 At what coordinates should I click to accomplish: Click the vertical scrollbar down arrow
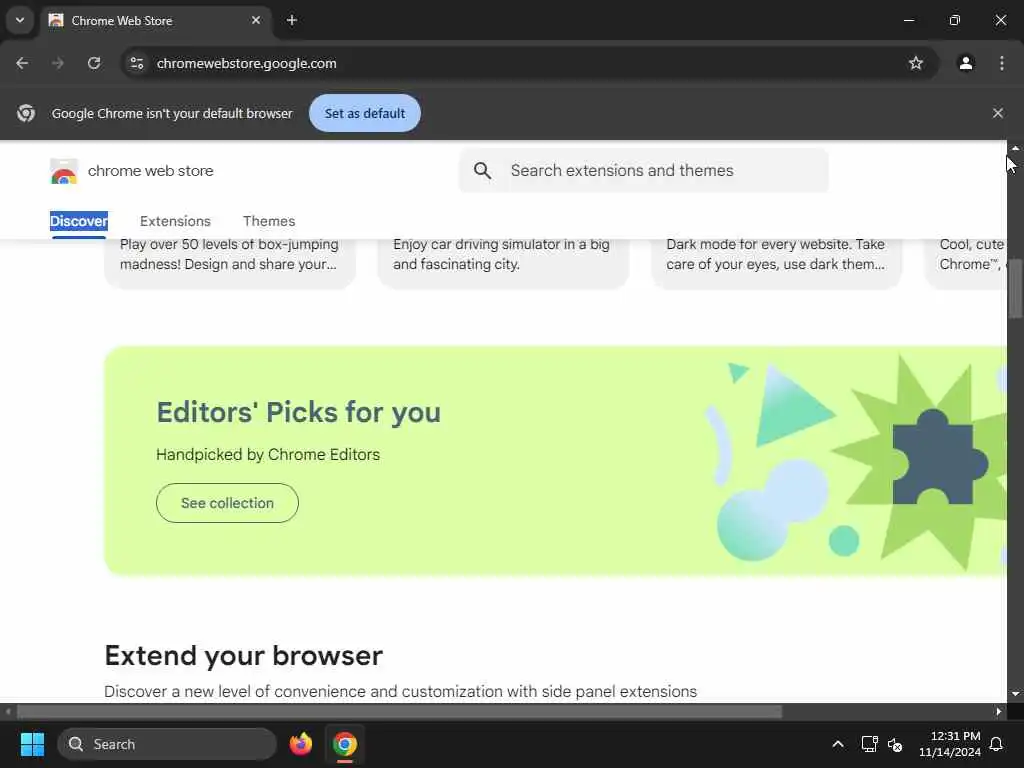click(x=1016, y=694)
